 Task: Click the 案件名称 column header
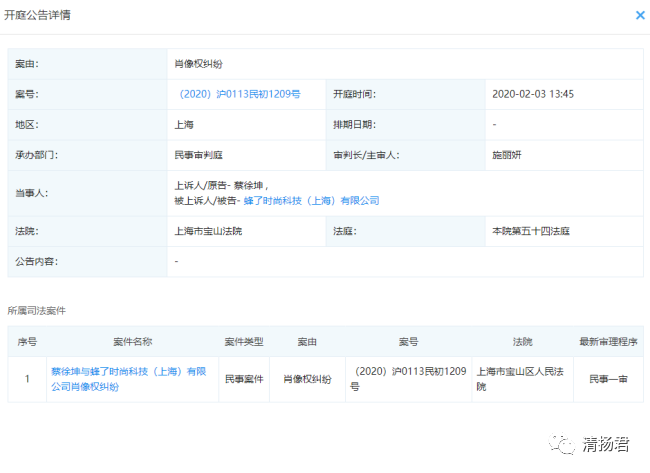coord(132,342)
